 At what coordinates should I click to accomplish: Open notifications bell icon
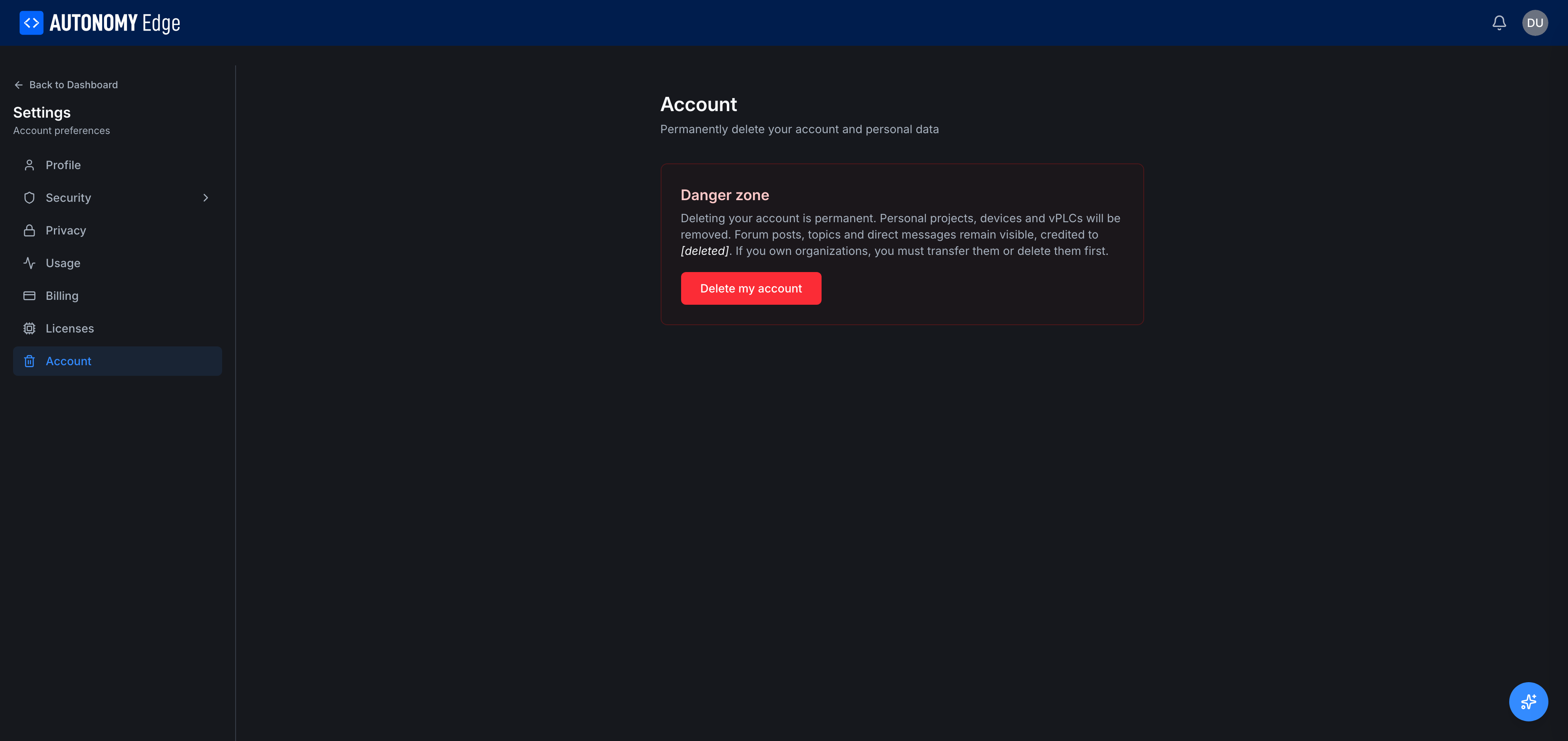1499,23
